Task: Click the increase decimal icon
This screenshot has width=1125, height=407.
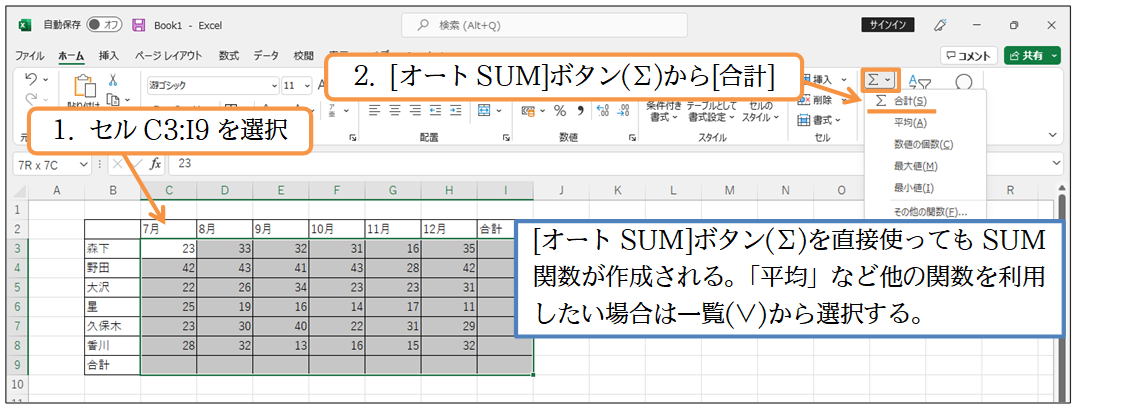Action: (603, 111)
